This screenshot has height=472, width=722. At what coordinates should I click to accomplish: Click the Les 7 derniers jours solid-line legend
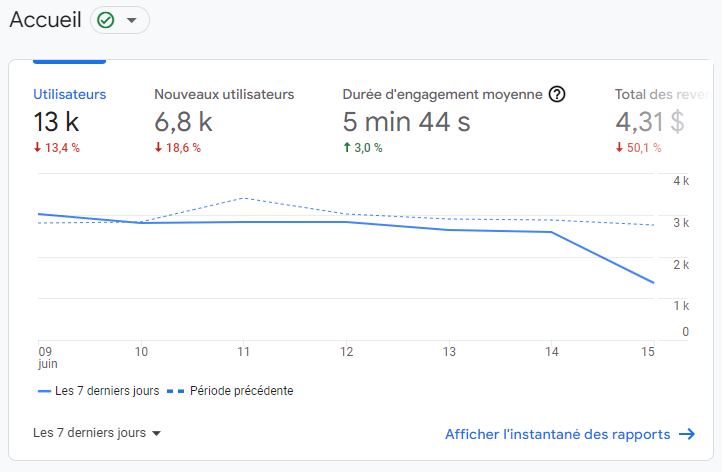[98, 391]
